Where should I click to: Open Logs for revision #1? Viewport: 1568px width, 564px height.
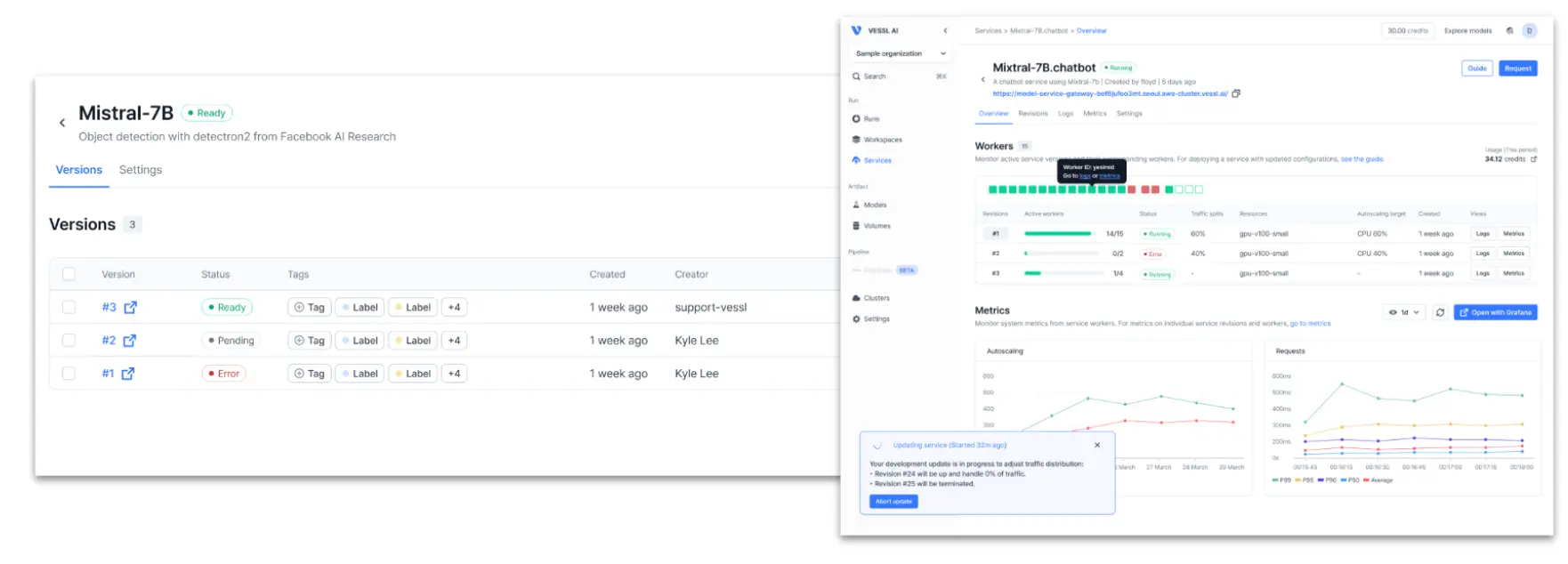(x=1483, y=234)
